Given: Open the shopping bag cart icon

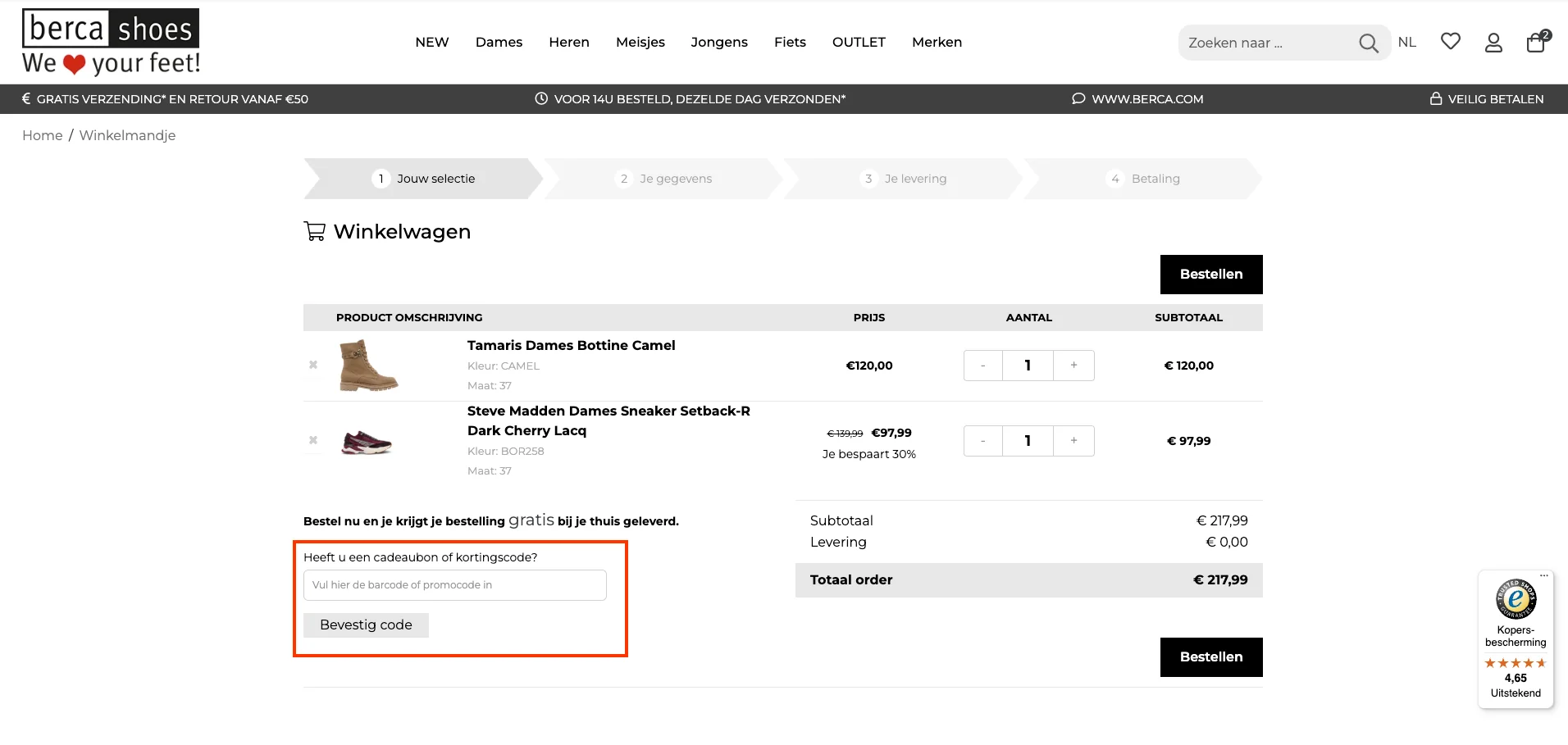Looking at the screenshot, I should pos(1536,43).
